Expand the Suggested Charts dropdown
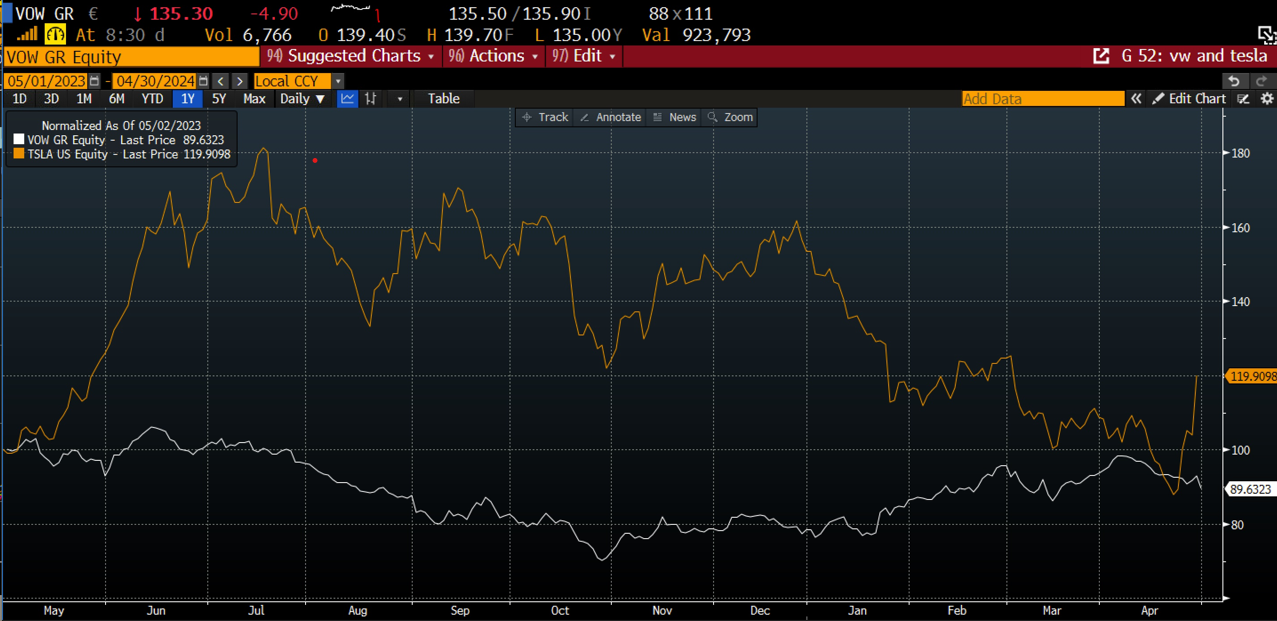1277x621 pixels. click(x=352, y=57)
